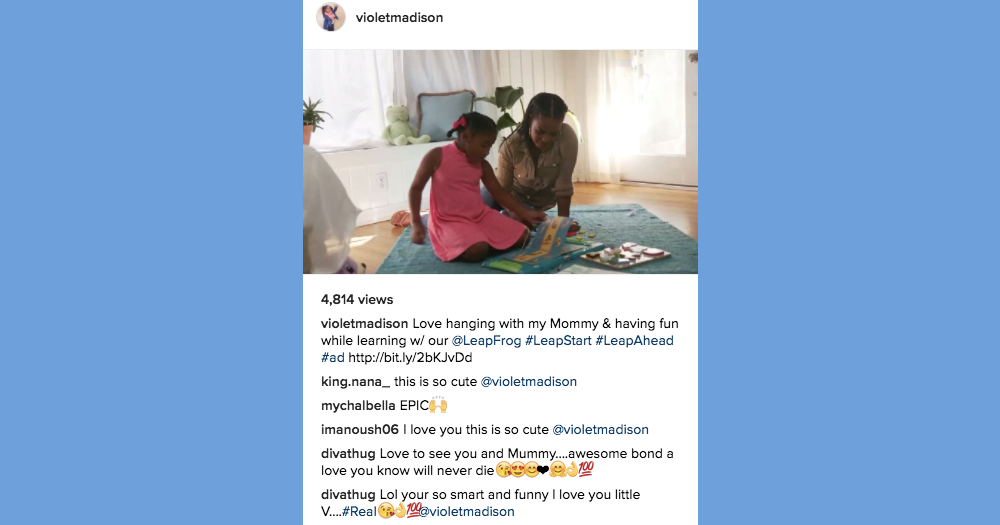Open the #LeapAhead hashtag
Viewport: 1000px width, 525px height.
coord(635,341)
